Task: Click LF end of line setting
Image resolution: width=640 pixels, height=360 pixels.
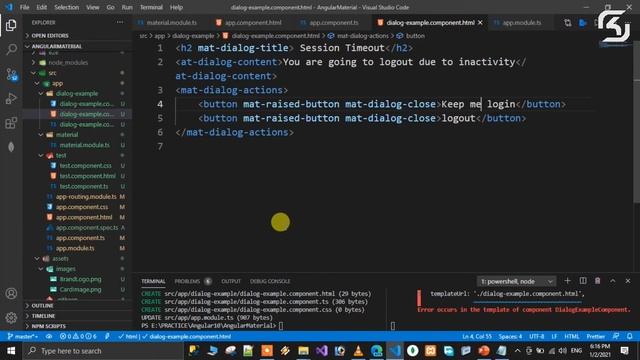Action: click(554, 336)
